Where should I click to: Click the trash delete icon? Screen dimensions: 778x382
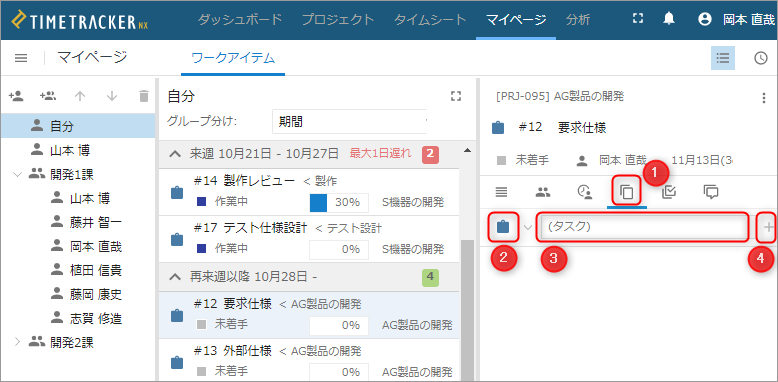(143, 96)
